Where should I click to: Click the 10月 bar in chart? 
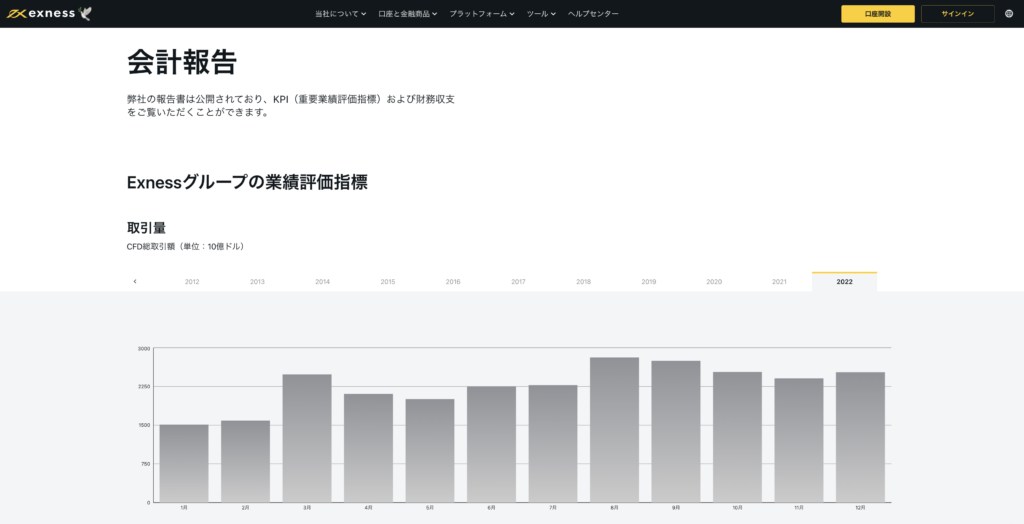[x=737, y=437]
